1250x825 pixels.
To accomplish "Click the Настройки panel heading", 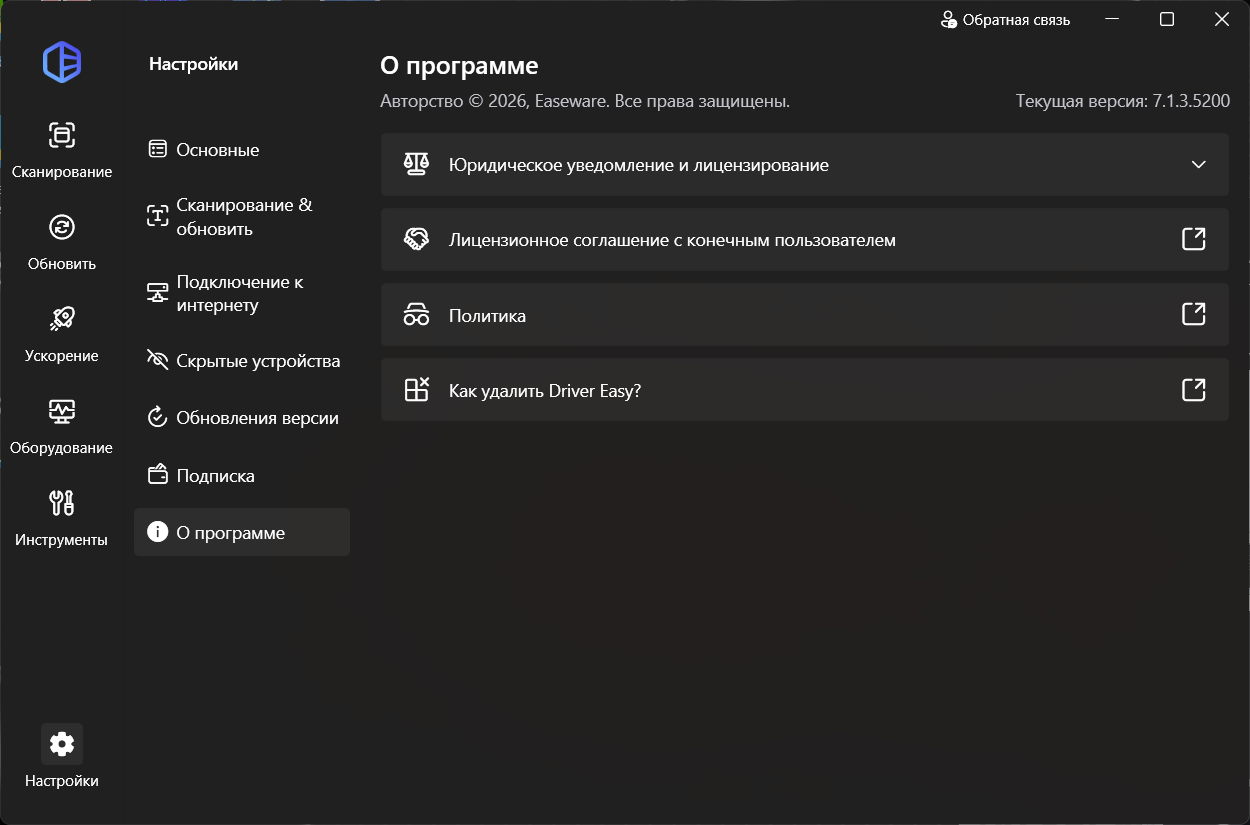I will [x=193, y=64].
